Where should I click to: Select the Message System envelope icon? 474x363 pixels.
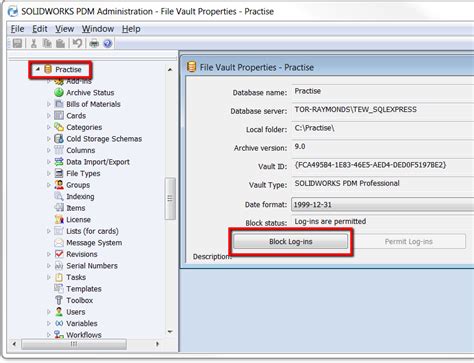(x=59, y=242)
